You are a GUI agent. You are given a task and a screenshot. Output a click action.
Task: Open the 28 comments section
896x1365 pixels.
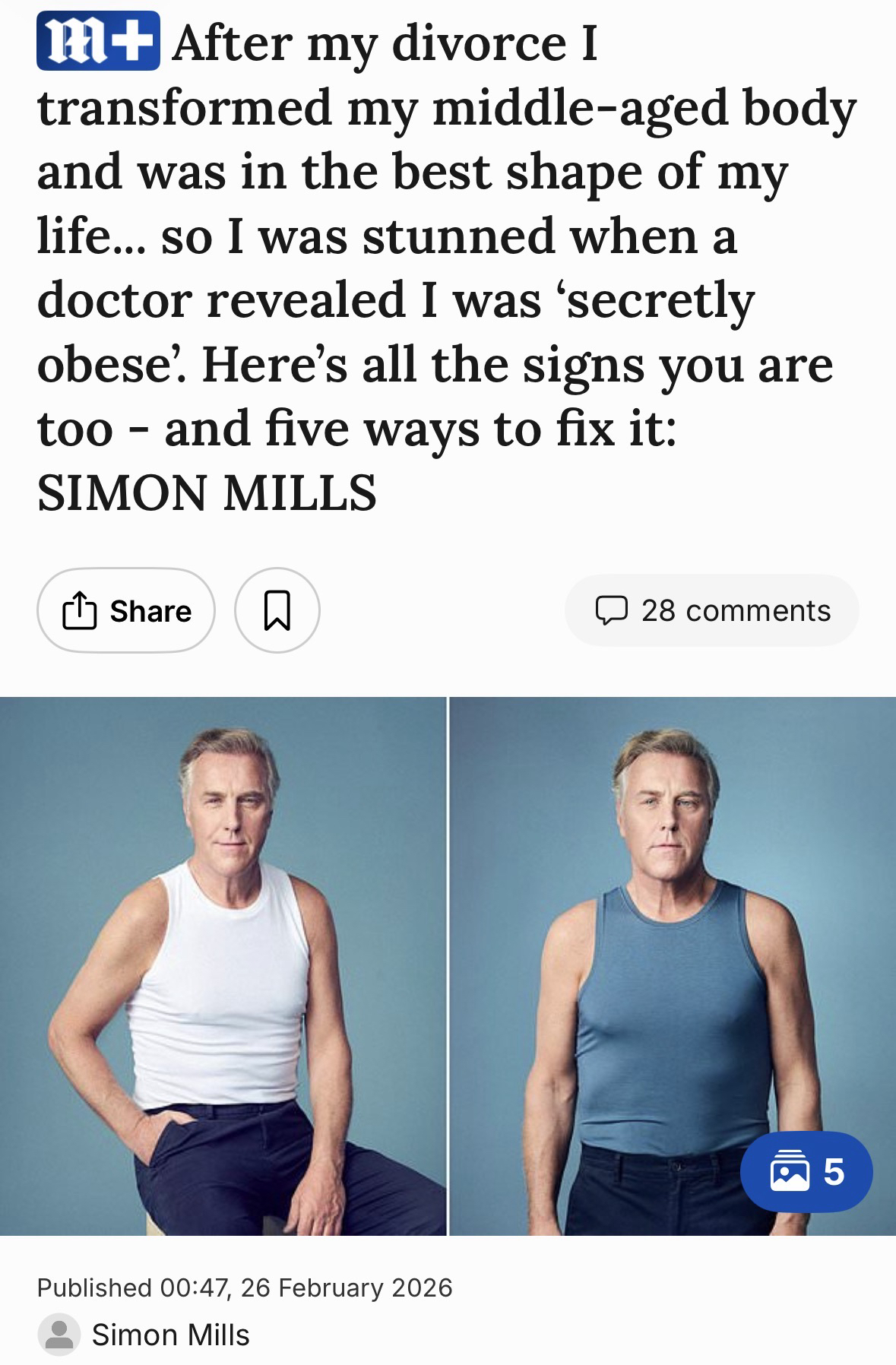(x=711, y=610)
